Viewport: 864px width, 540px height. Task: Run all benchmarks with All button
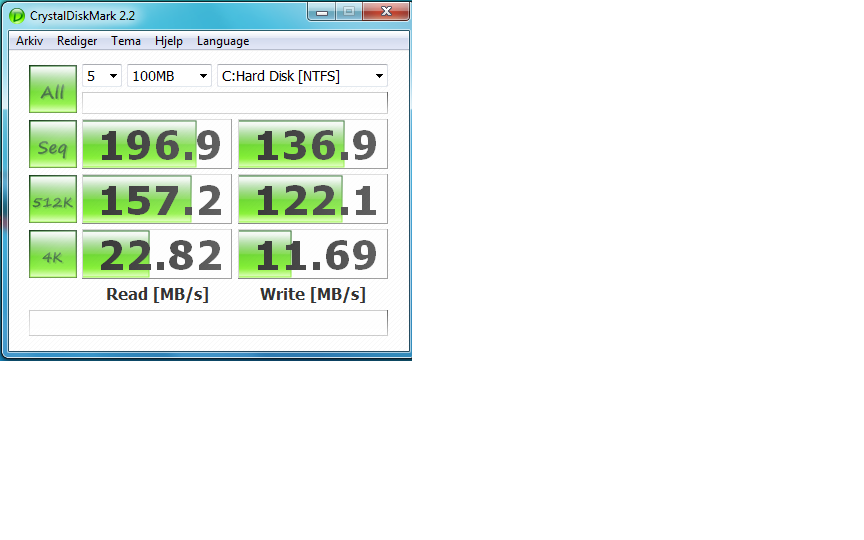point(53,89)
